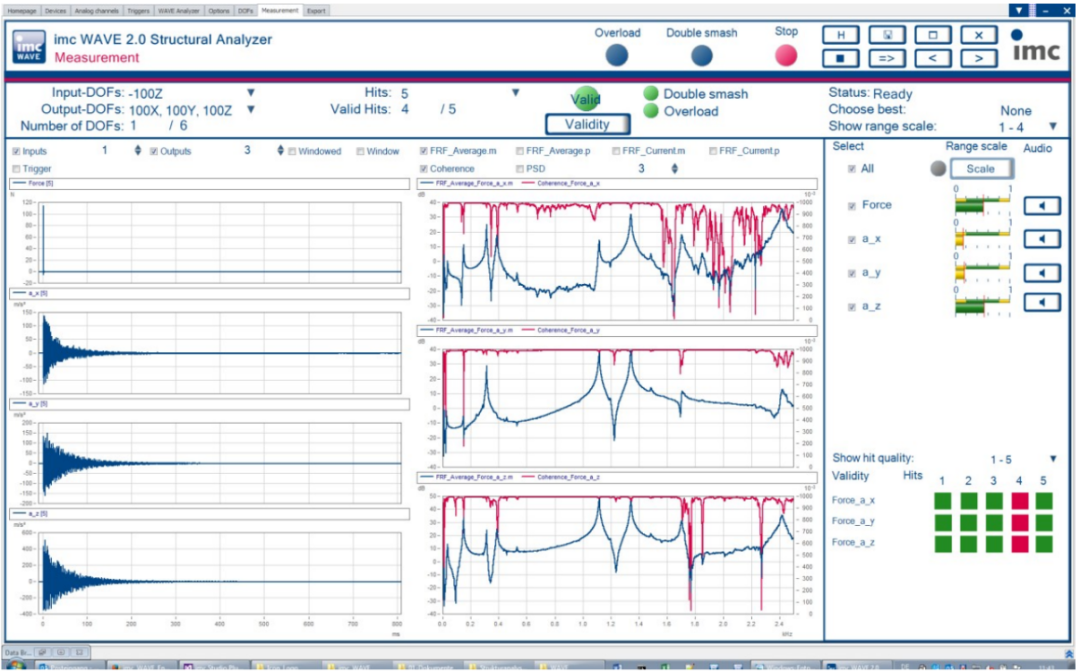Play audio for the a_y channel
This screenshot has width=1080, height=672.
[x=1041, y=273]
